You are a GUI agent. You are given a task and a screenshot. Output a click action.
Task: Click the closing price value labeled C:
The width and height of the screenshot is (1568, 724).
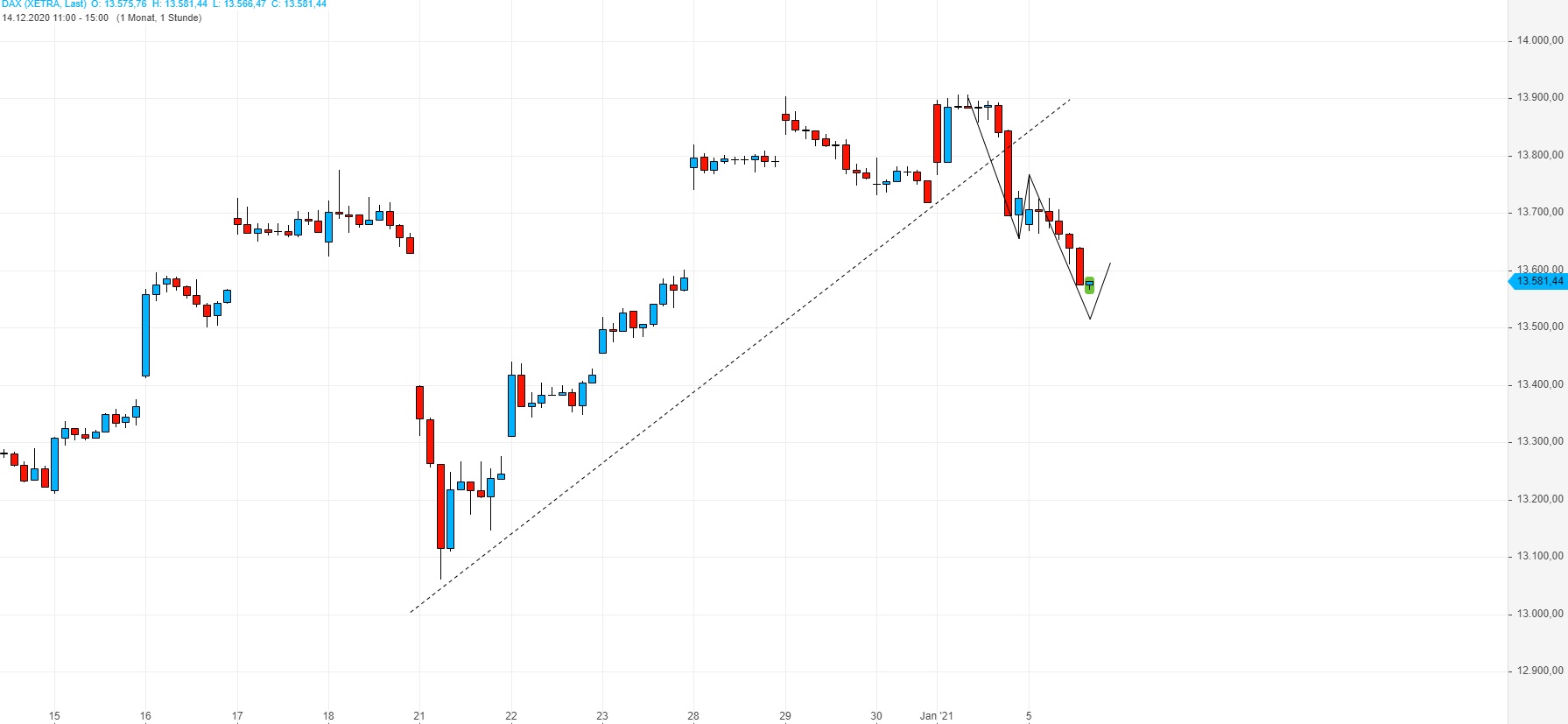coord(299,4)
